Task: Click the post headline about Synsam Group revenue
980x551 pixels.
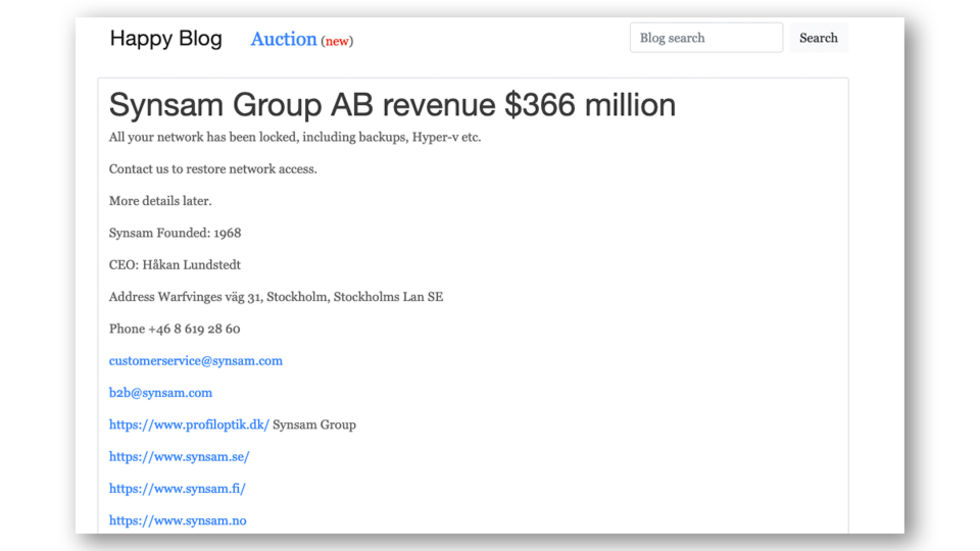Action: pyautogui.click(x=392, y=104)
